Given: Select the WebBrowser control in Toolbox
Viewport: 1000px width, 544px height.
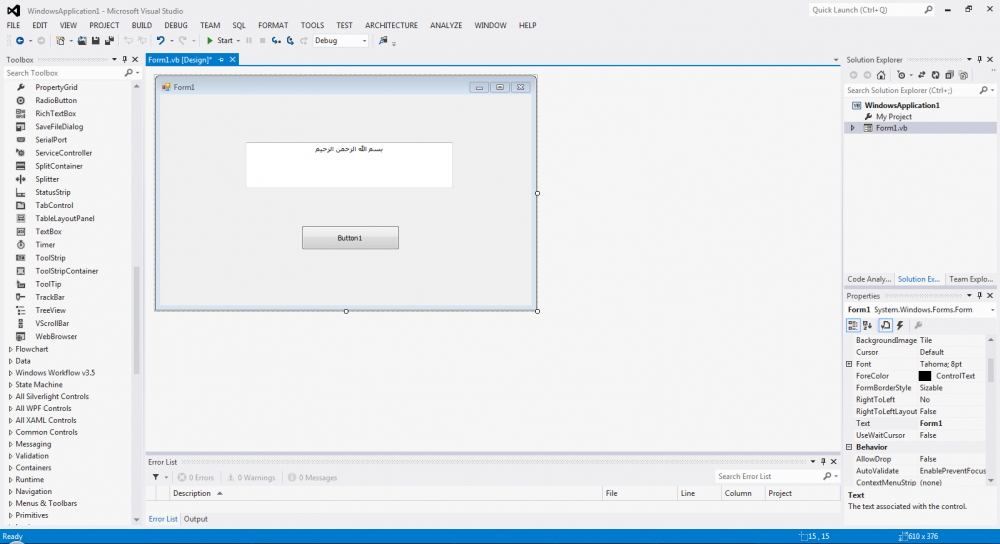Looking at the screenshot, I should tap(56, 337).
